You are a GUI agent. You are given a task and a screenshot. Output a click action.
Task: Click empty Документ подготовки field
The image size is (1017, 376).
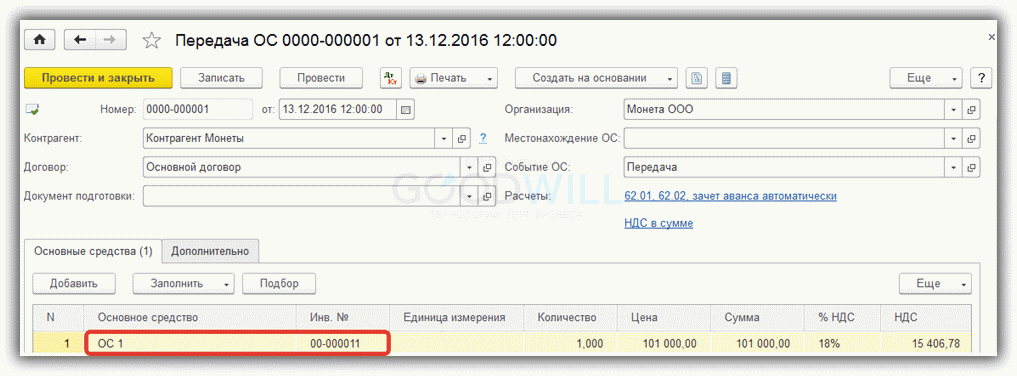[x=302, y=196]
